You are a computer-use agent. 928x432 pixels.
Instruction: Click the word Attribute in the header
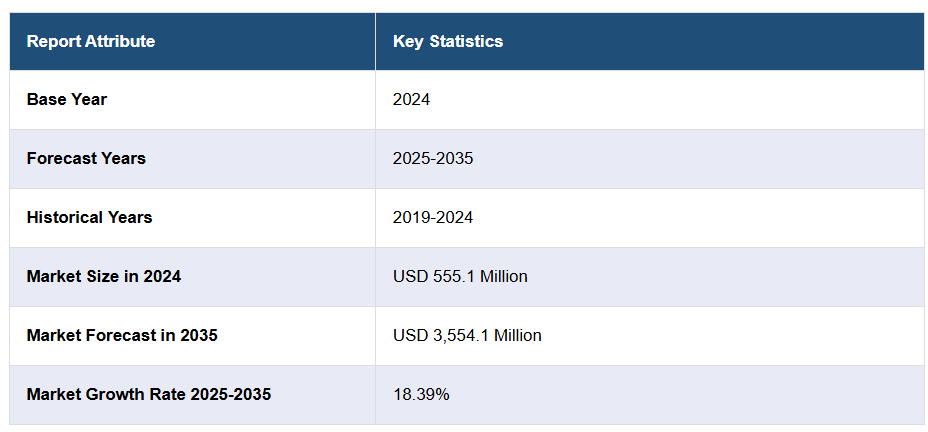click(x=119, y=41)
